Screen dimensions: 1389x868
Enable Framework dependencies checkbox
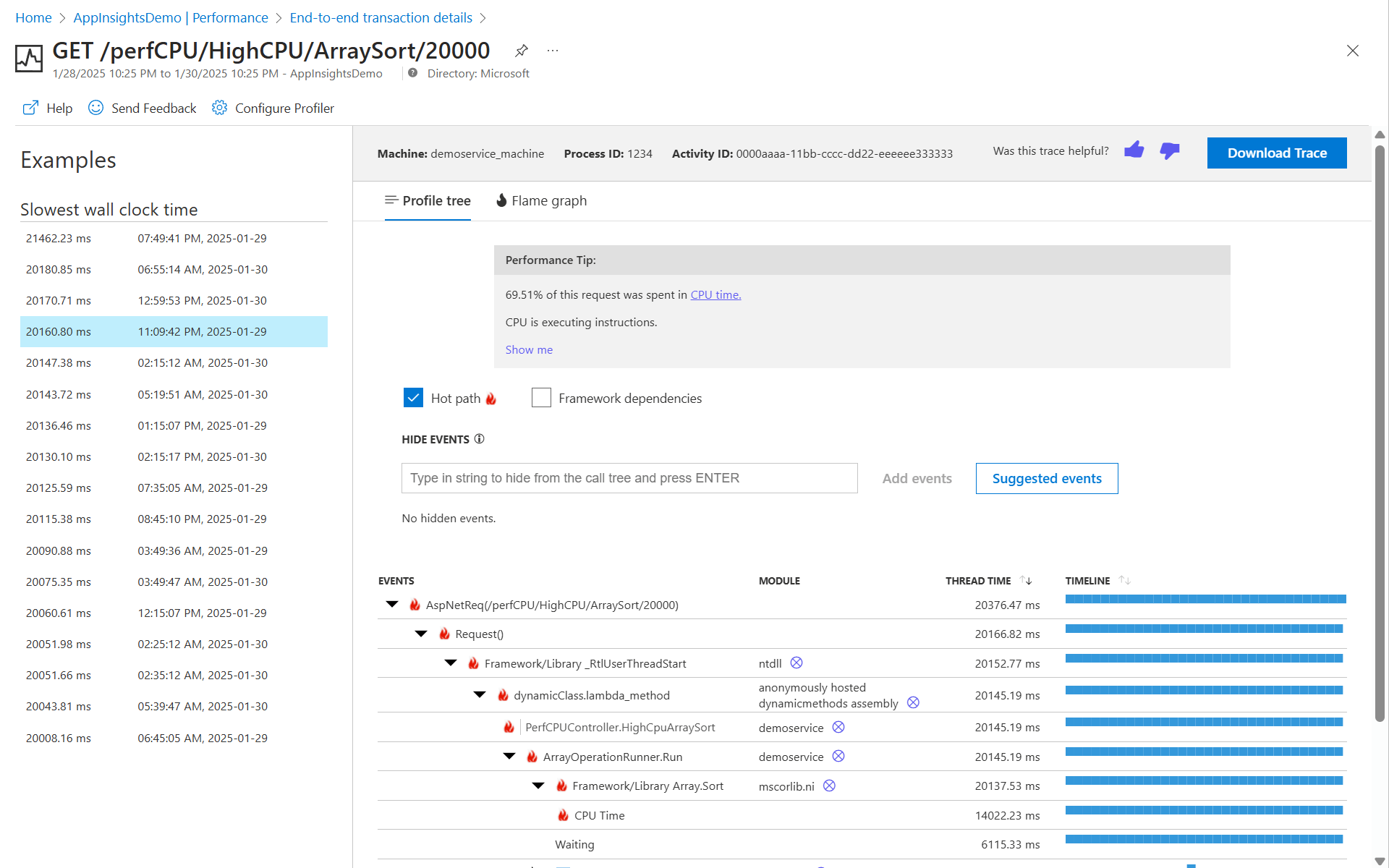click(541, 398)
